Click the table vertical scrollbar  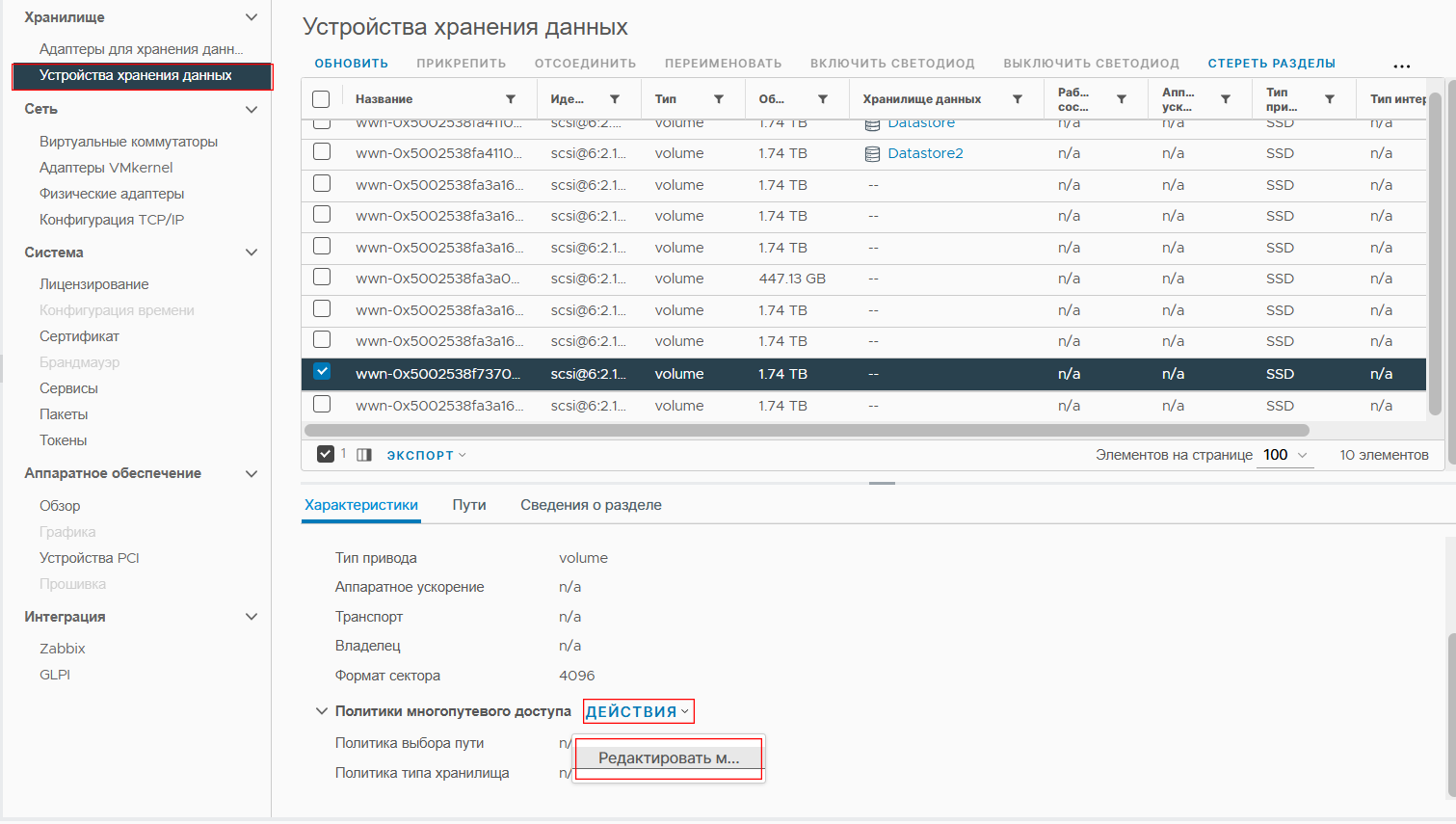point(1435,254)
